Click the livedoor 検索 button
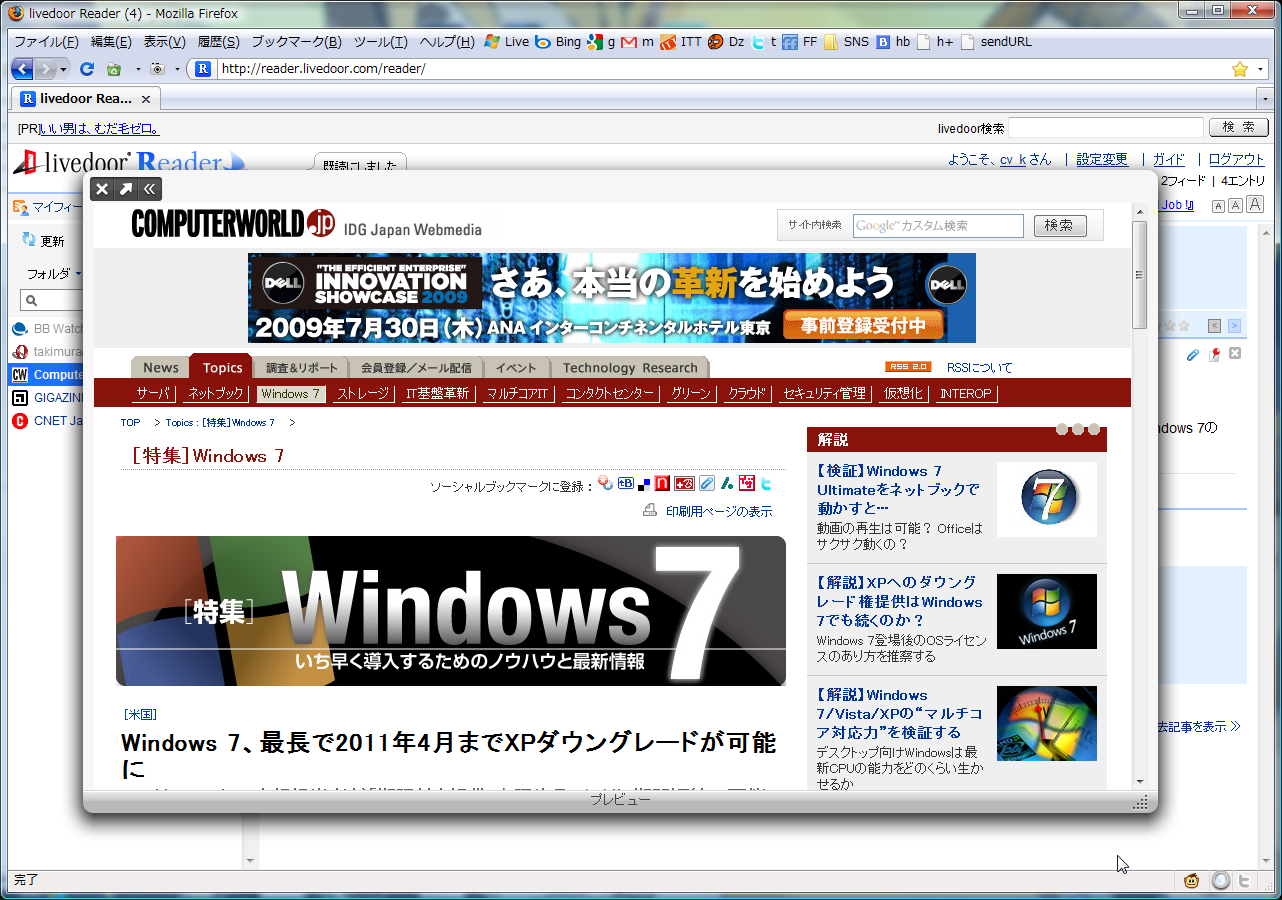Viewport: 1282px width, 900px height. point(1239,127)
